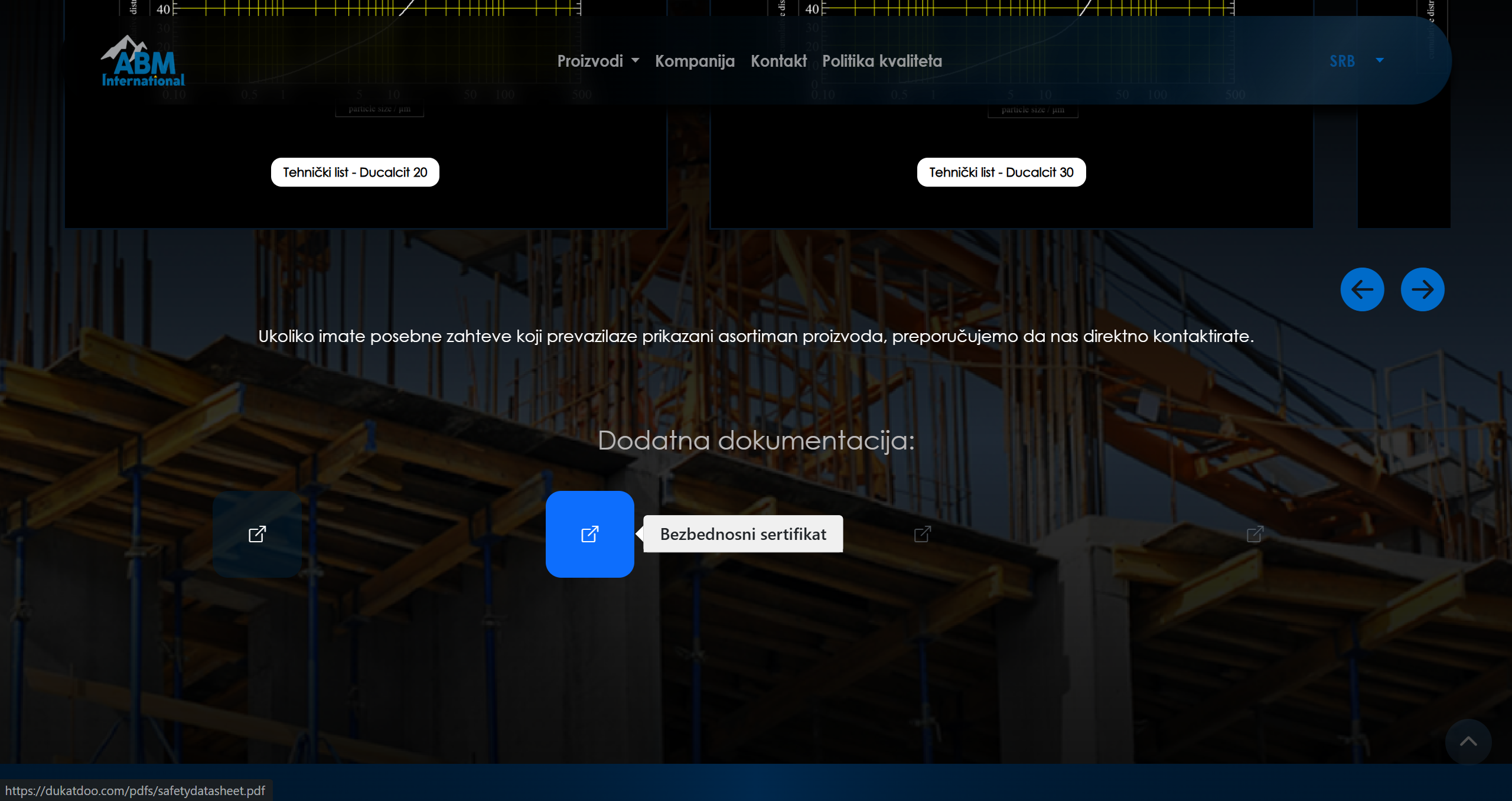The image size is (1512, 801).
Task: Go to the Kompanija page
Action: pyautogui.click(x=695, y=61)
